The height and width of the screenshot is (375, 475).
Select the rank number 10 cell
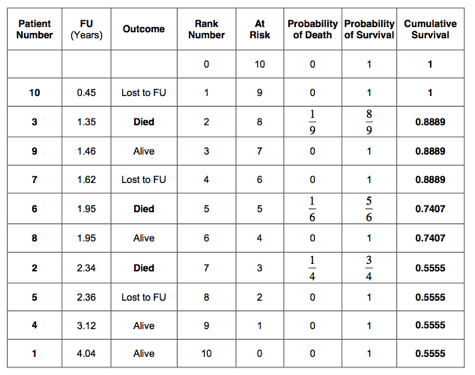pyautogui.click(x=206, y=353)
